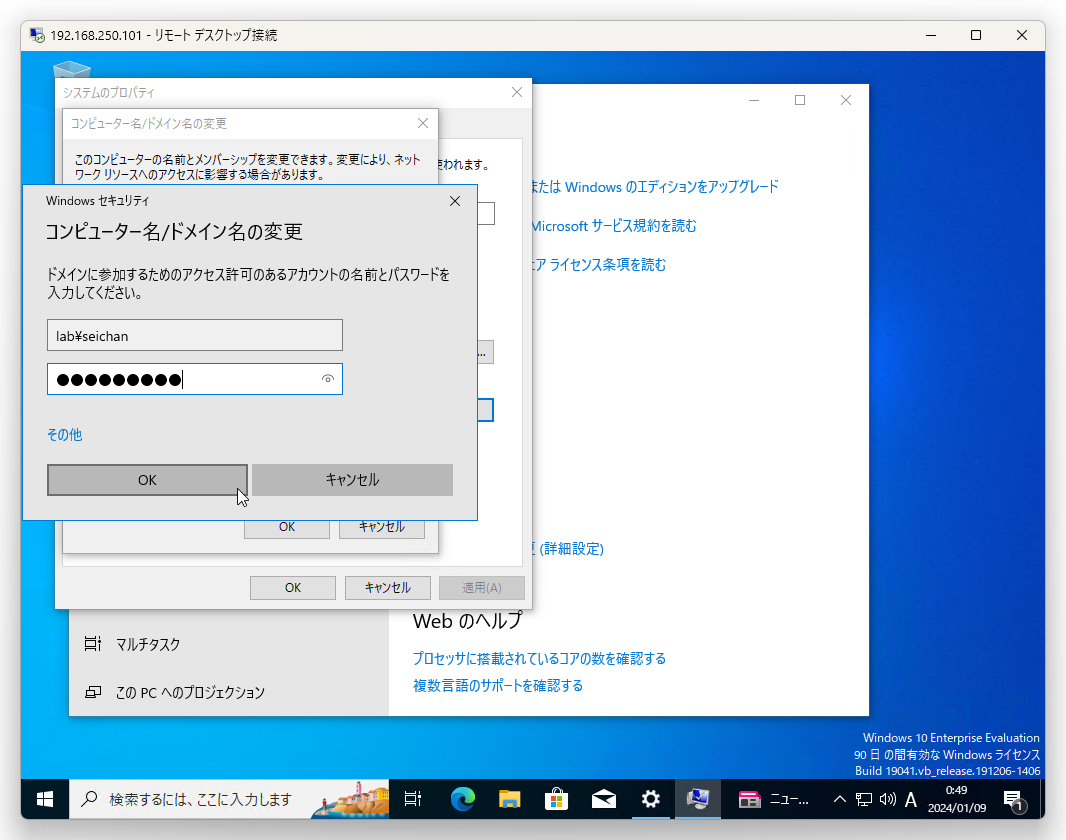Open the volume tray icon
Screen dimensions: 1066x840
coord(887,799)
